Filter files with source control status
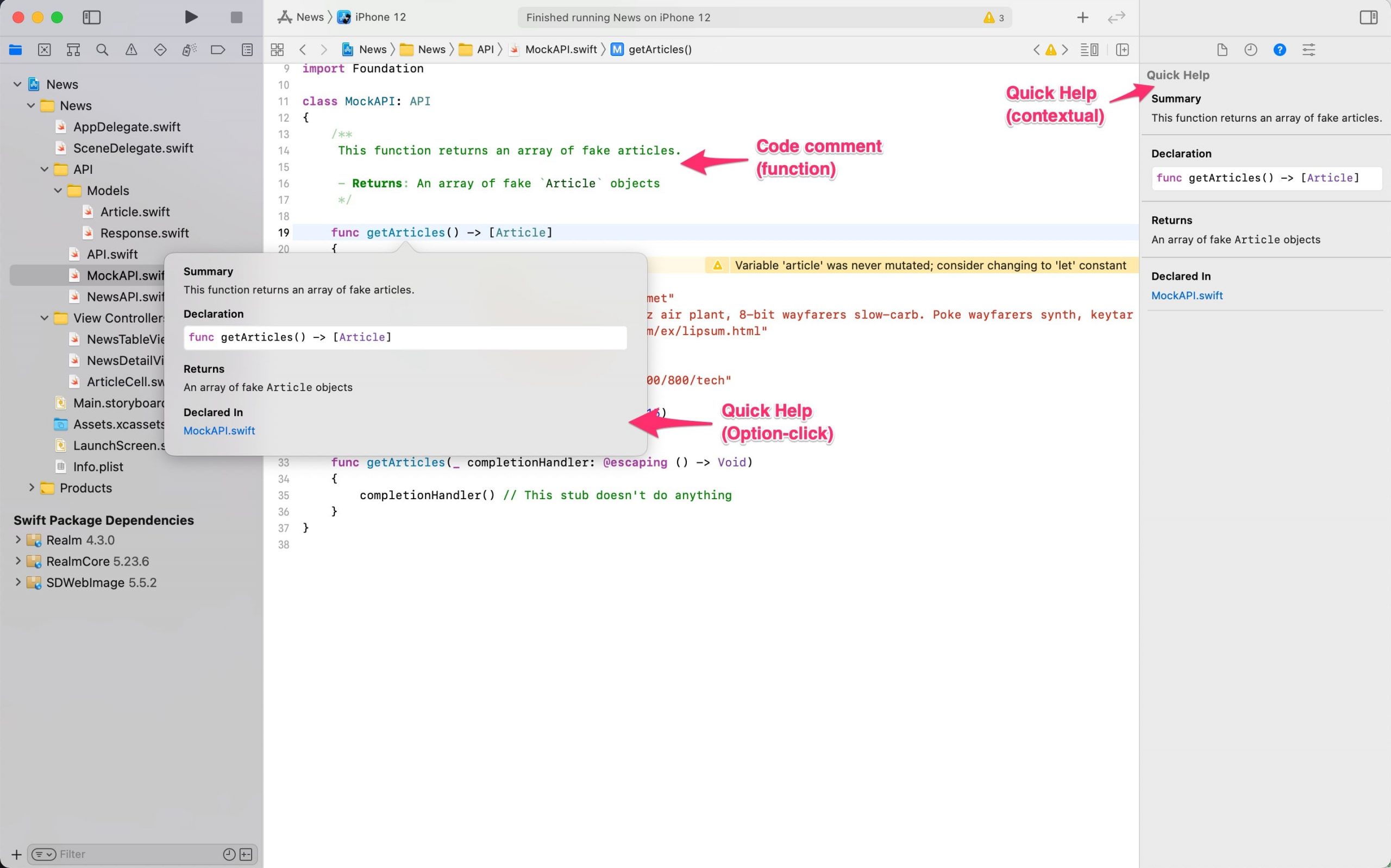The image size is (1391, 868). pos(246,854)
